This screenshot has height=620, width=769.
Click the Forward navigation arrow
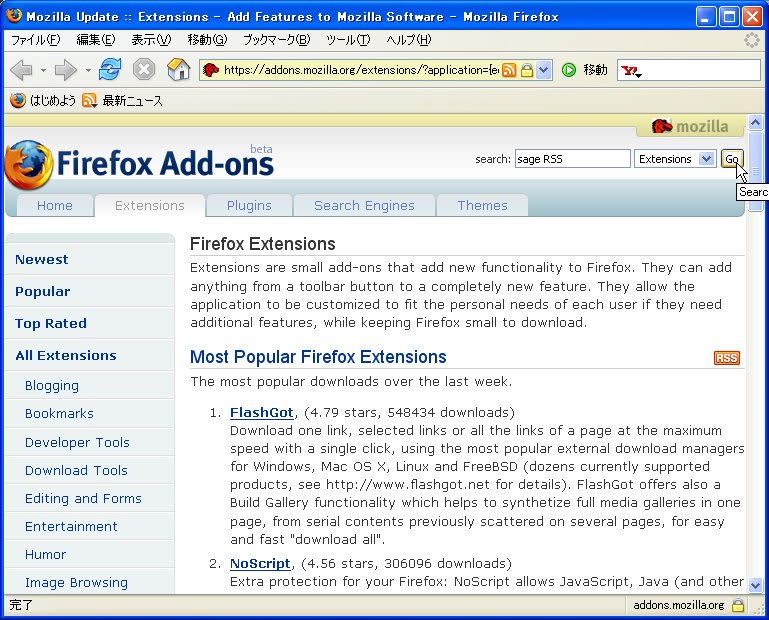(x=65, y=70)
